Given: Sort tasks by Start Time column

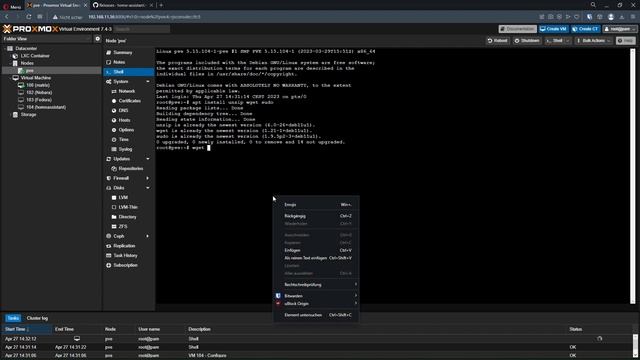Looking at the screenshot, I should pos(27,329).
